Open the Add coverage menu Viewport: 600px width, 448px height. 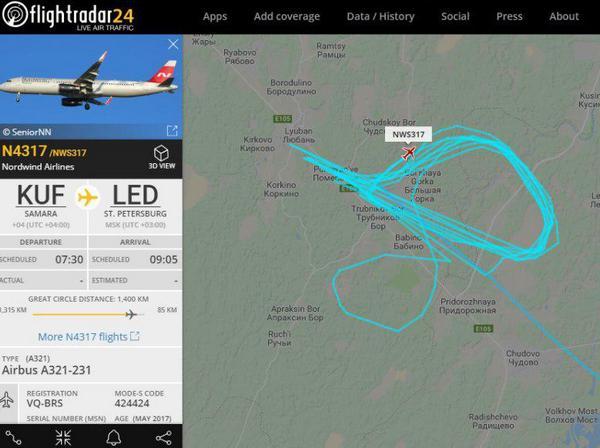pos(287,16)
